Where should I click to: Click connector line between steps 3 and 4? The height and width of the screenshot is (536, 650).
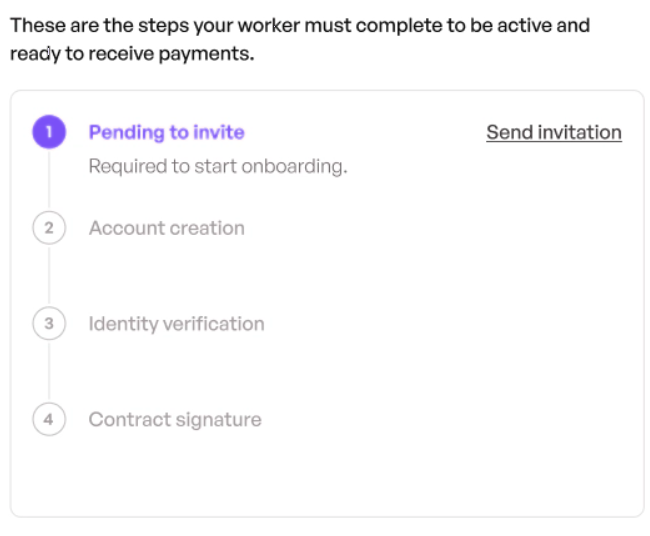49,371
